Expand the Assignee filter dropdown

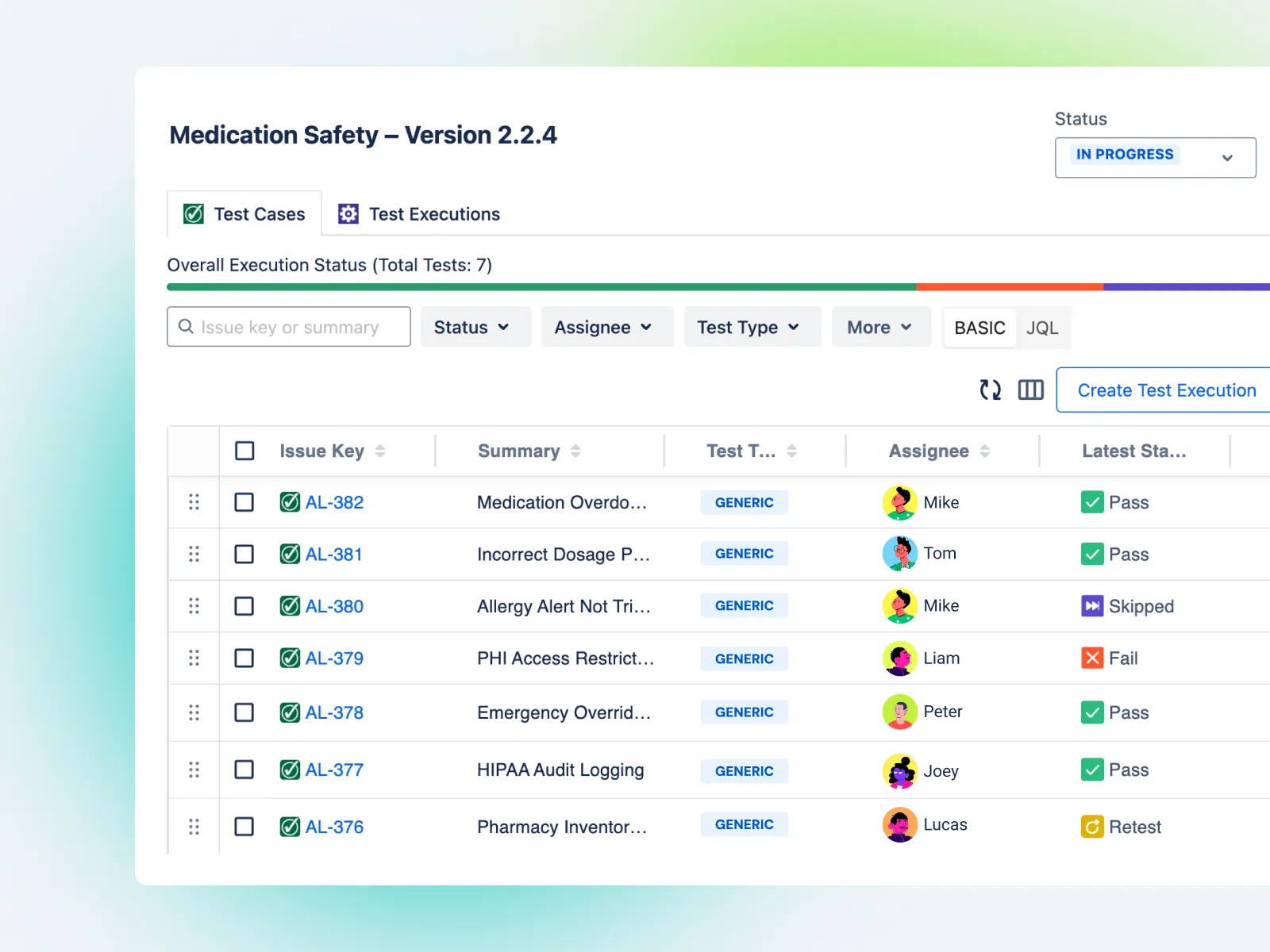coord(607,326)
